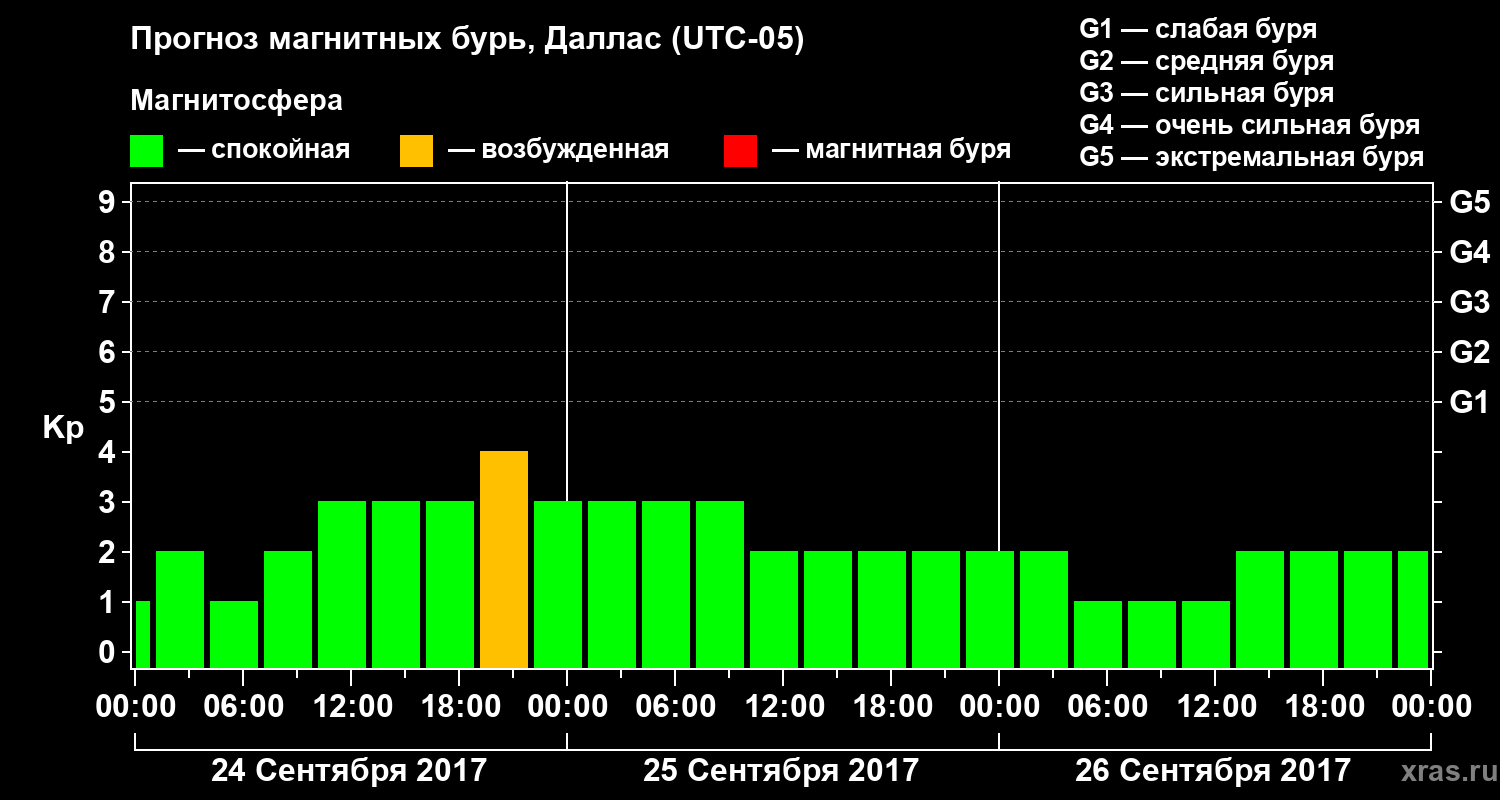Click the G3 label on the right axis
1500x800 pixels.
tap(1470, 302)
